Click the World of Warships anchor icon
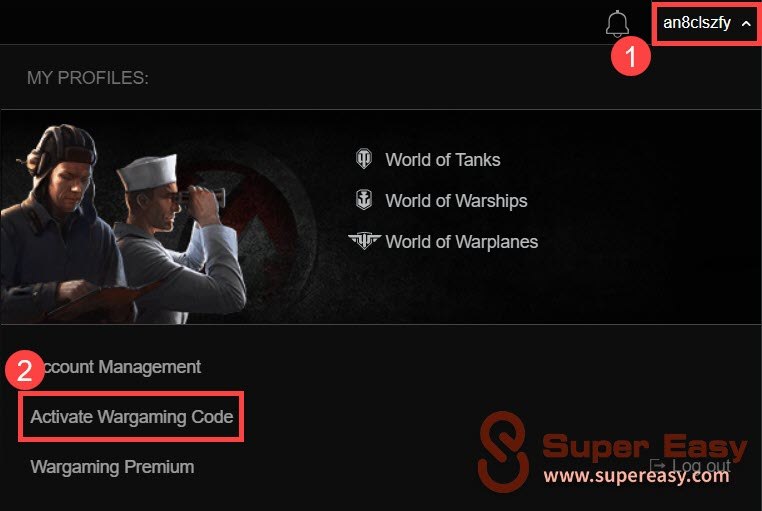This screenshot has width=762, height=511. coord(364,200)
